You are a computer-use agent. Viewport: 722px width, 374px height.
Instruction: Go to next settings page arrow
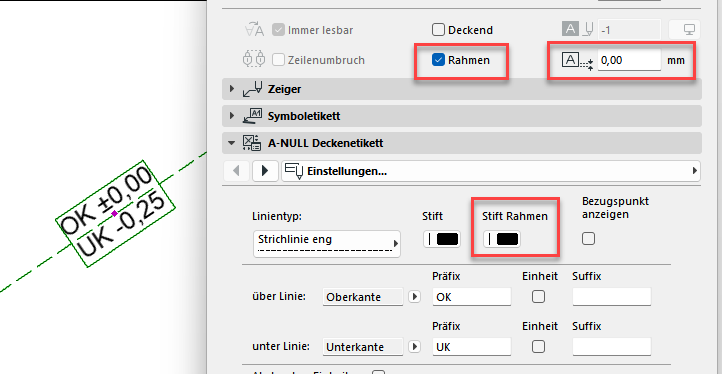click(x=265, y=171)
